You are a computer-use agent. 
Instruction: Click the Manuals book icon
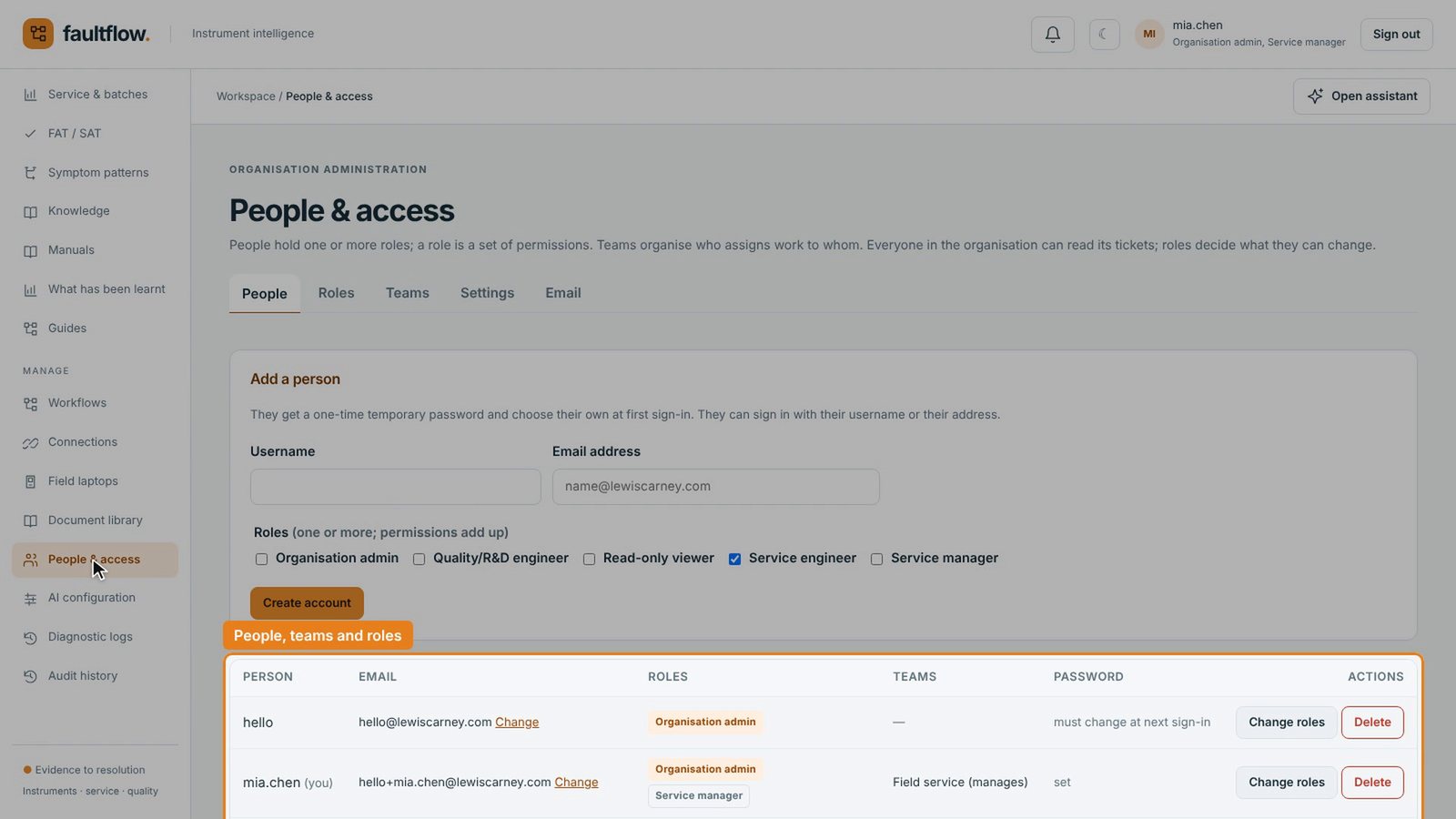point(30,250)
